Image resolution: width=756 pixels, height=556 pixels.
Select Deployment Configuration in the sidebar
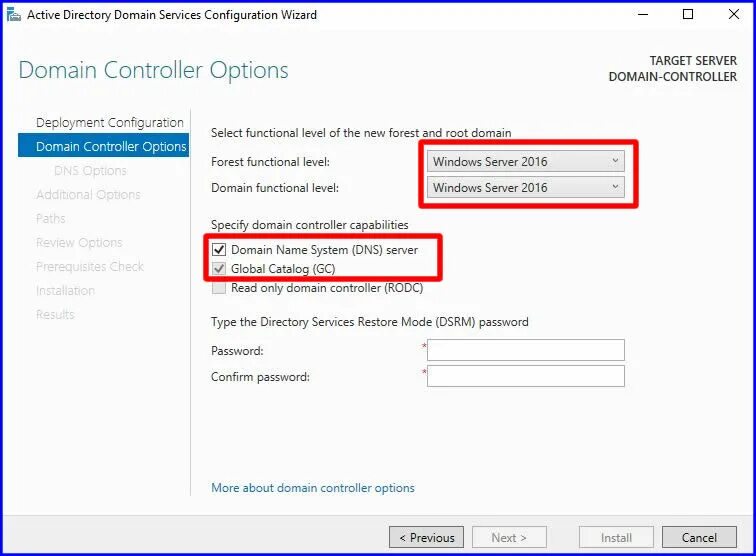[110, 122]
